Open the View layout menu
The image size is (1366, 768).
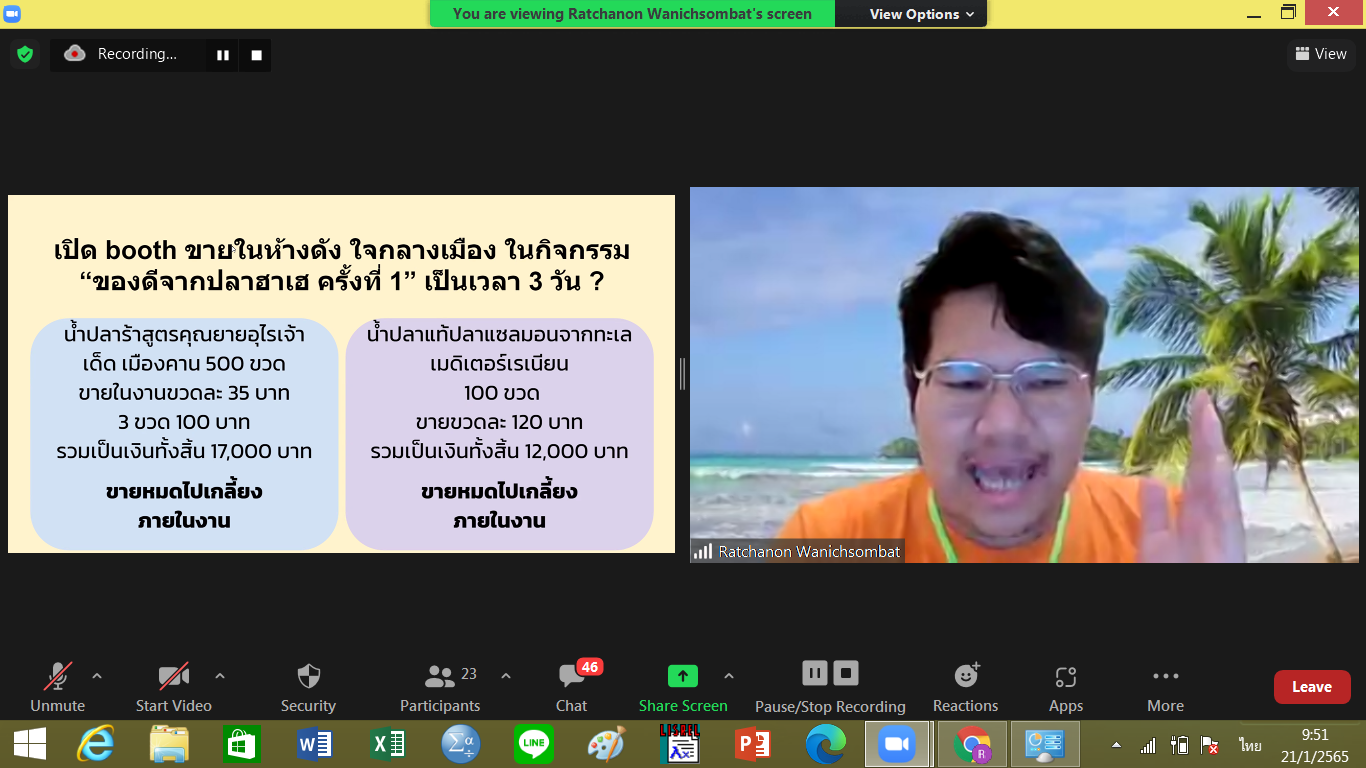point(1321,54)
